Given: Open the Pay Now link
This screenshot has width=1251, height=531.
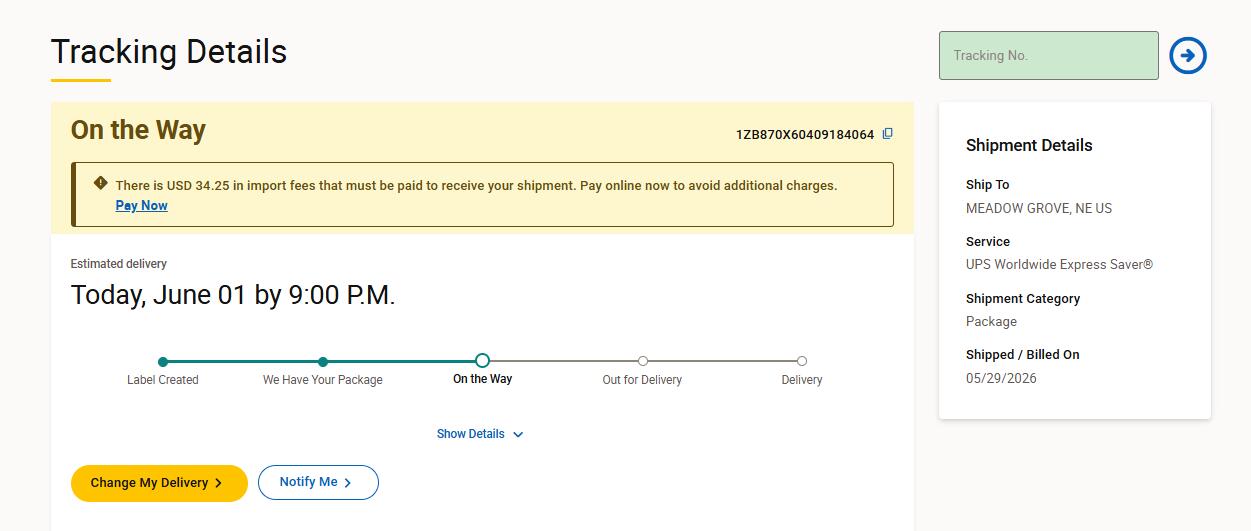Looking at the screenshot, I should coord(141,205).
